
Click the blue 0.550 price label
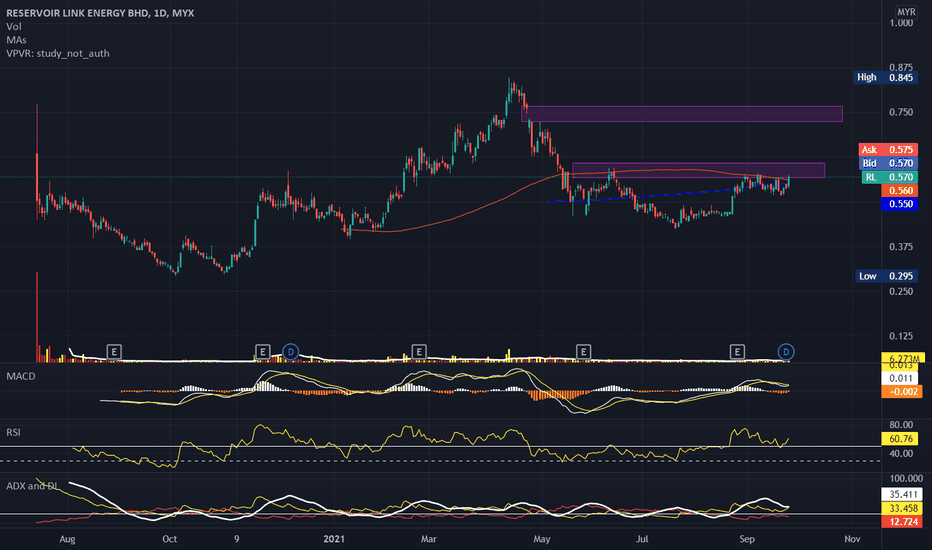[900, 204]
